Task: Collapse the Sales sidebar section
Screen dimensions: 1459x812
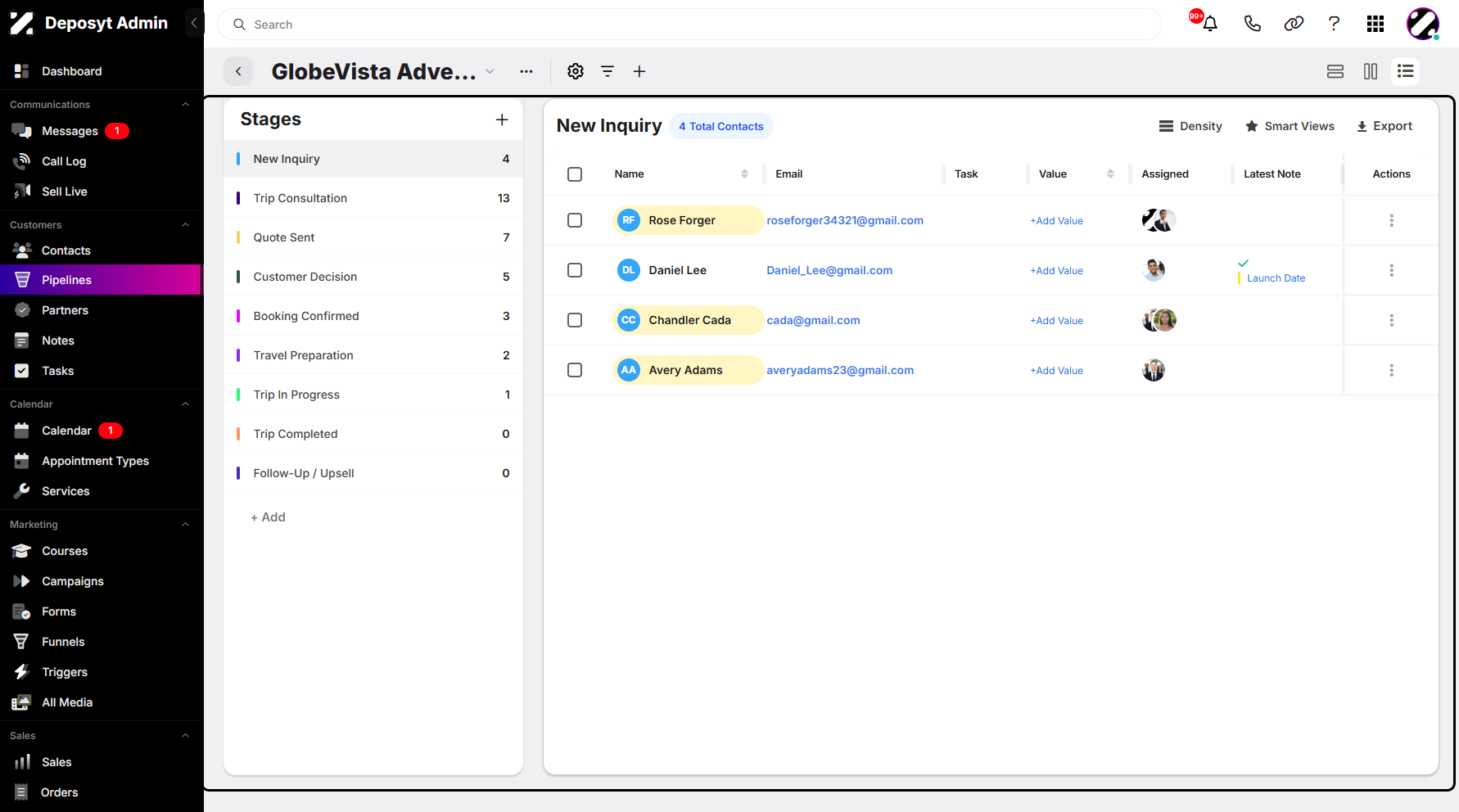Action: coord(185,736)
